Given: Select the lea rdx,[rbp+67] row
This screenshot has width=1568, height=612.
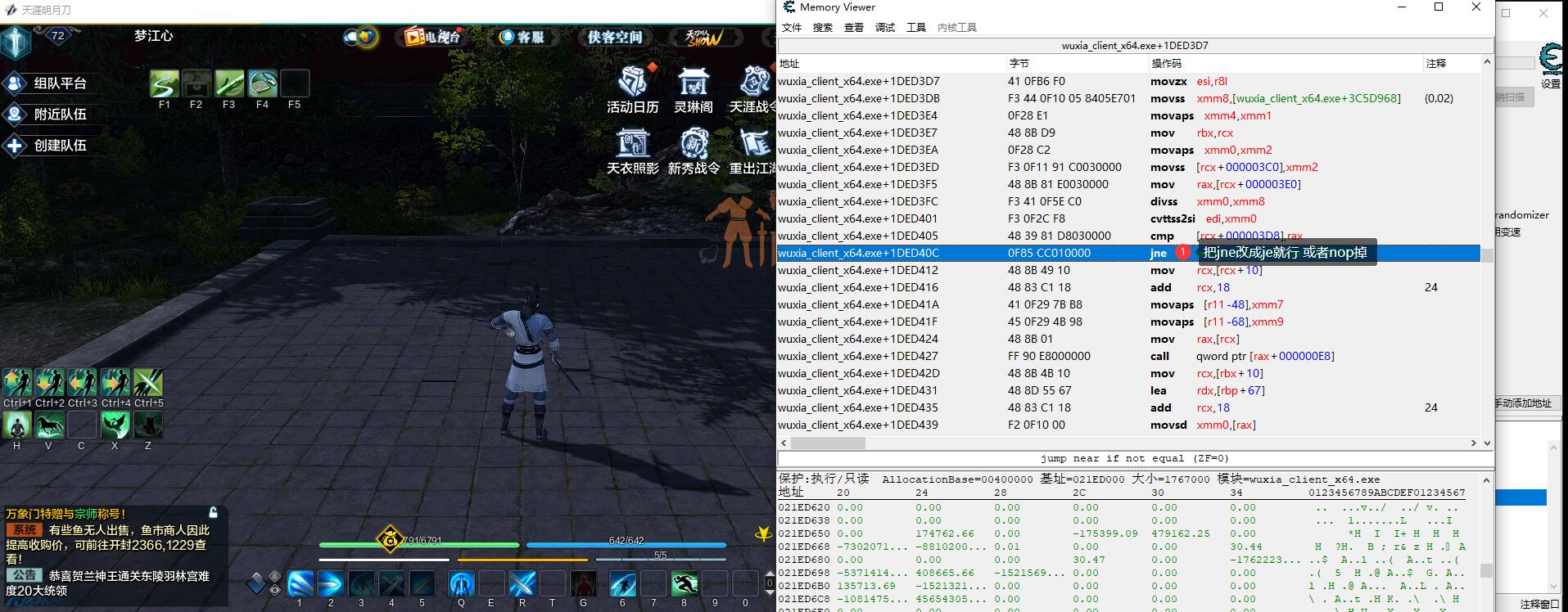Looking at the screenshot, I should [x=1128, y=391].
